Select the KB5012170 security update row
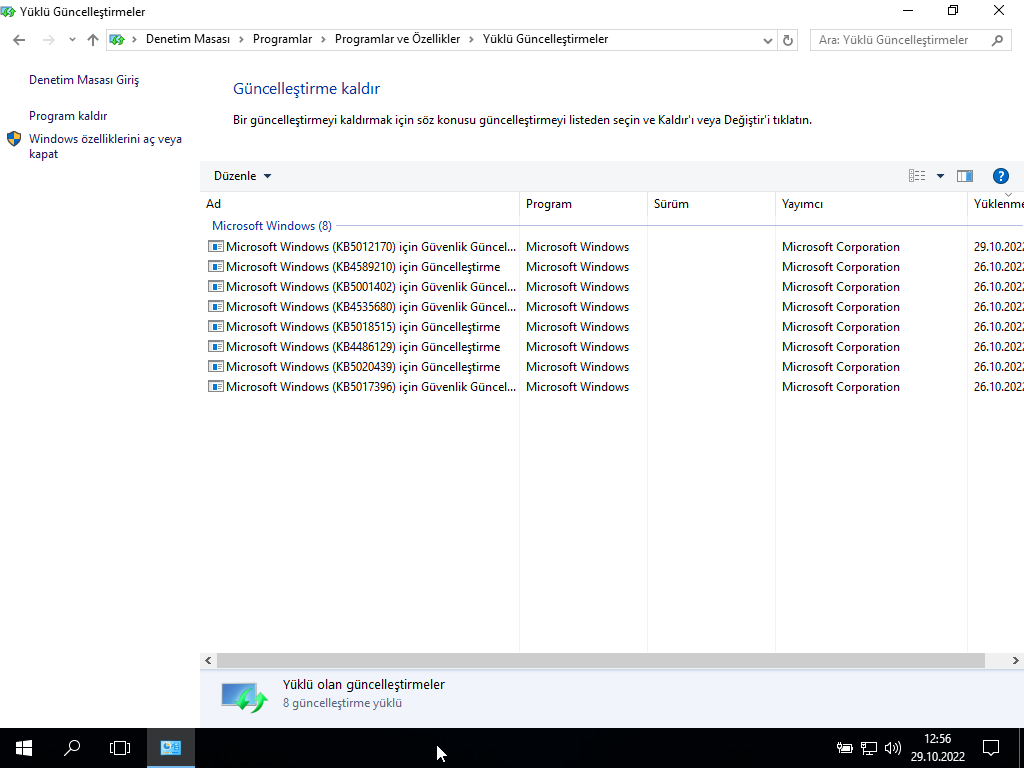 point(370,247)
